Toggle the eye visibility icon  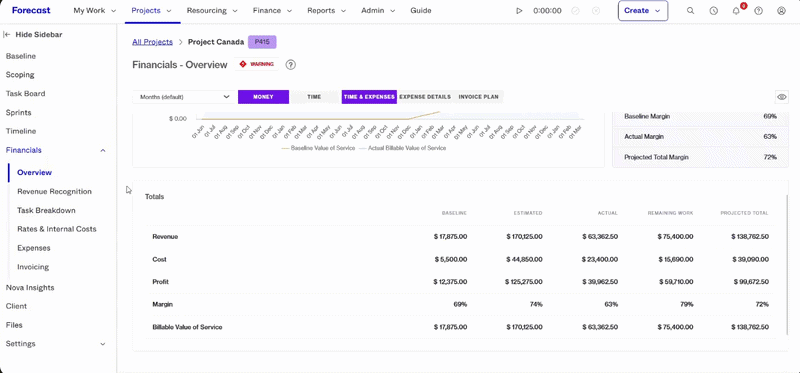coord(781,97)
